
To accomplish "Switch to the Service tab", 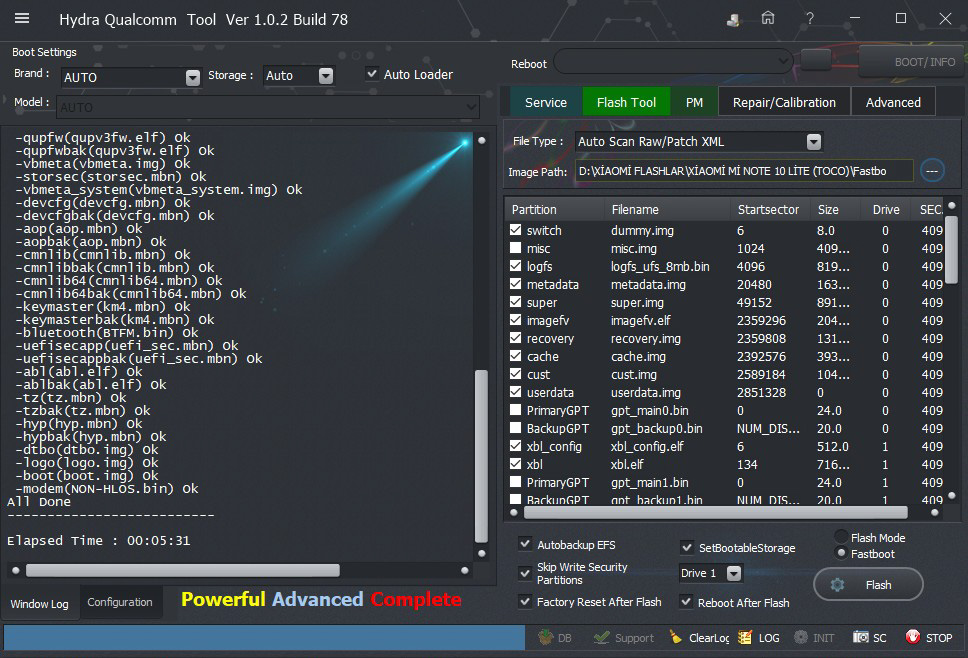I will point(546,102).
